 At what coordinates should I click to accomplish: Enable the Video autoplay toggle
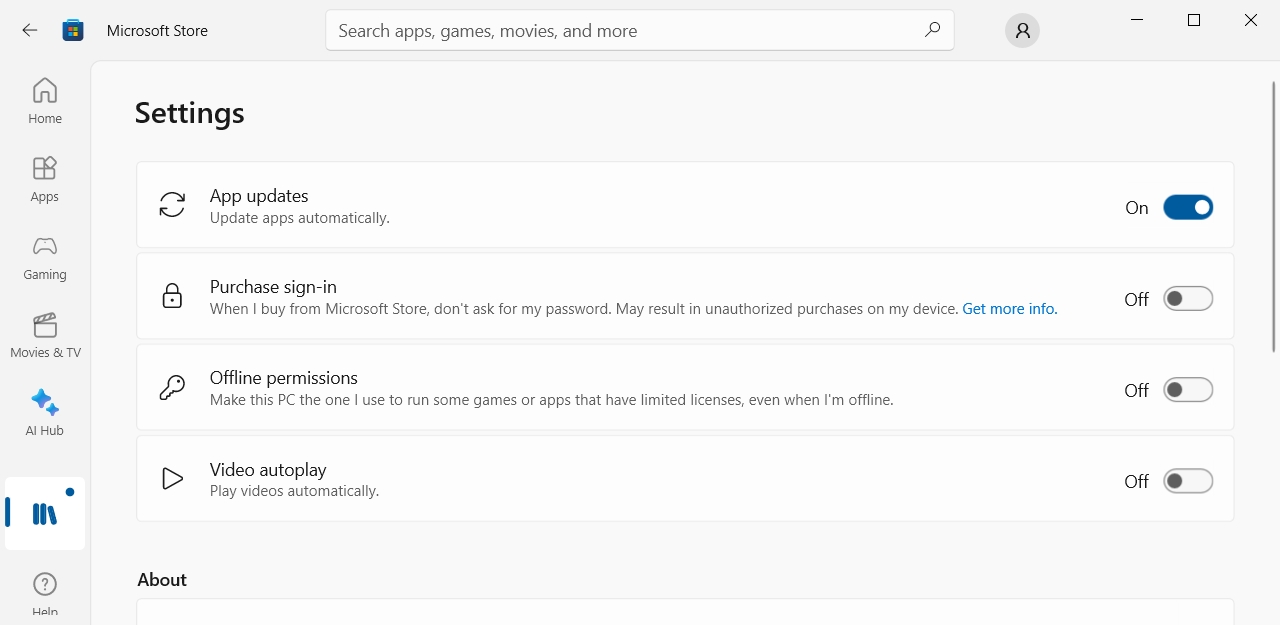[x=1188, y=481]
